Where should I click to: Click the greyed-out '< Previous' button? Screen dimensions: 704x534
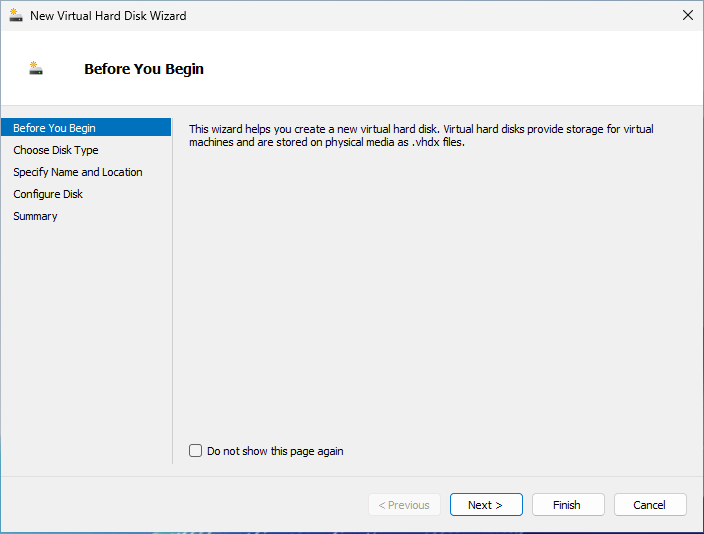pos(404,505)
